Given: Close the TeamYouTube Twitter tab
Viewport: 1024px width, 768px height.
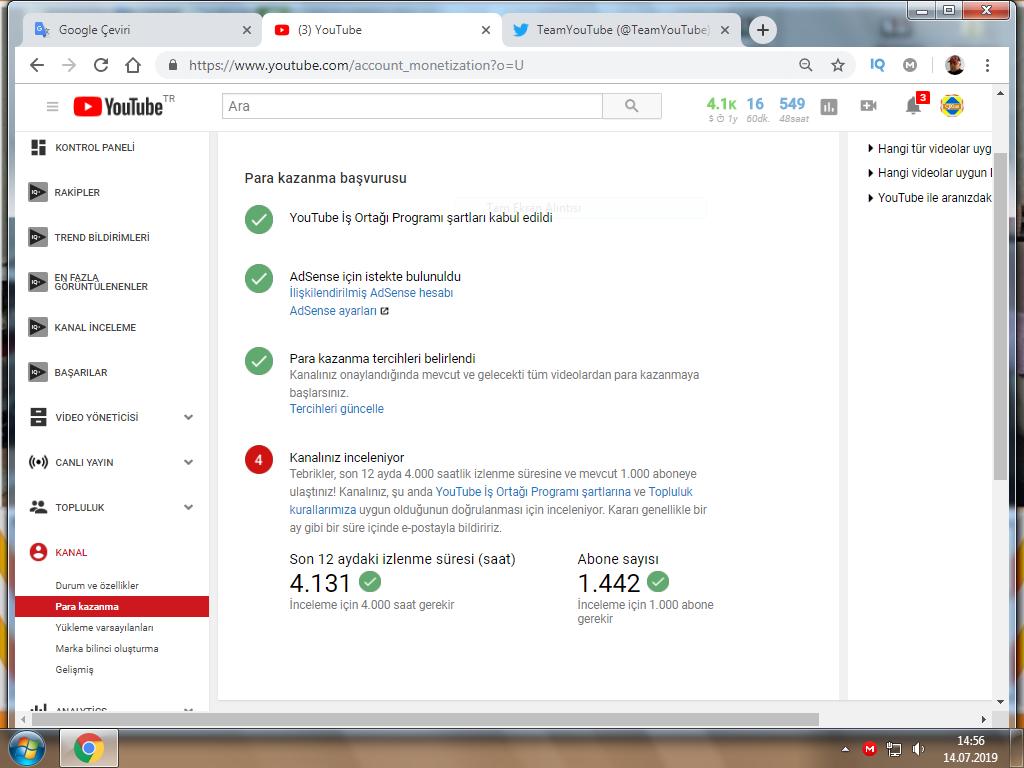Looking at the screenshot, I should point(725,30).
